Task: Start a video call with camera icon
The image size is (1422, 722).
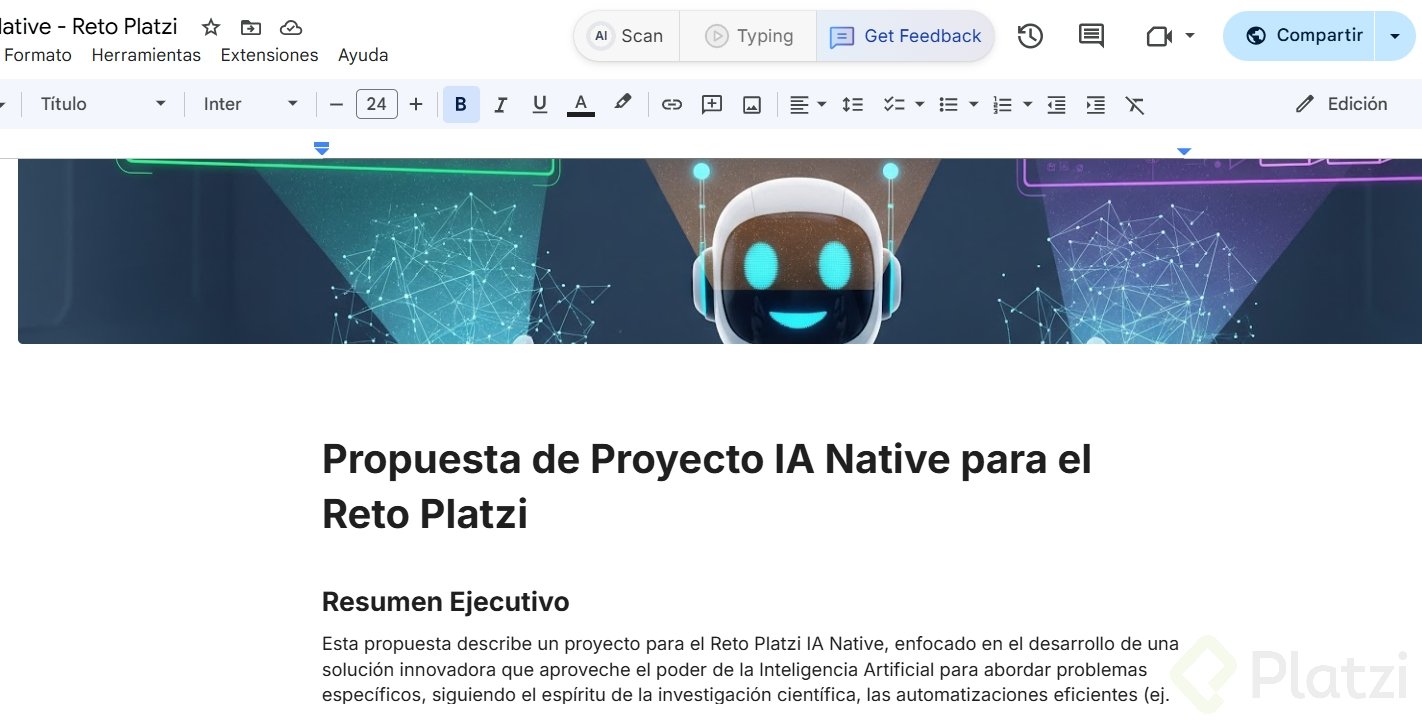Action: tap(1159, 36)
